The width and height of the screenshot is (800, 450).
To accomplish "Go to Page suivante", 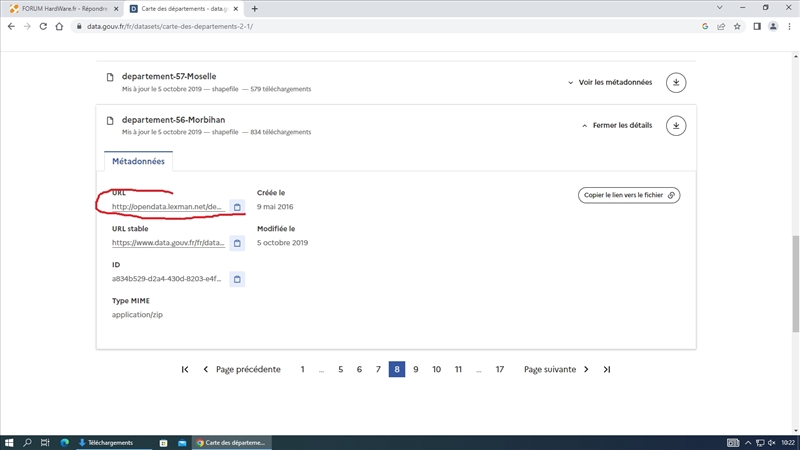I will point(556,369).
